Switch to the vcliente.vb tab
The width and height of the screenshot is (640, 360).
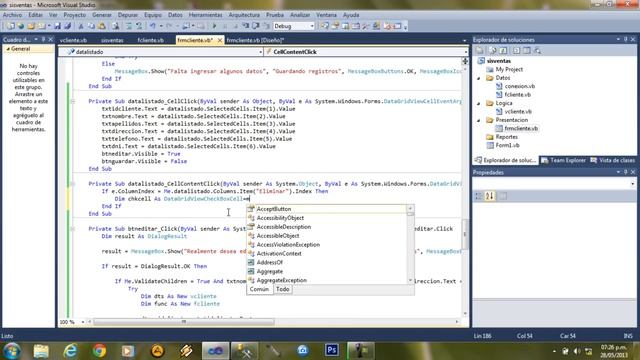pyautogui.click(x=73, y=40)
